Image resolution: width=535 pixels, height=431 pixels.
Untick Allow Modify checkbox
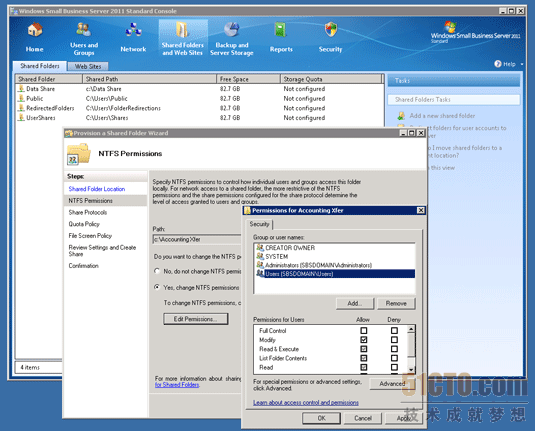tap(364, 340)
